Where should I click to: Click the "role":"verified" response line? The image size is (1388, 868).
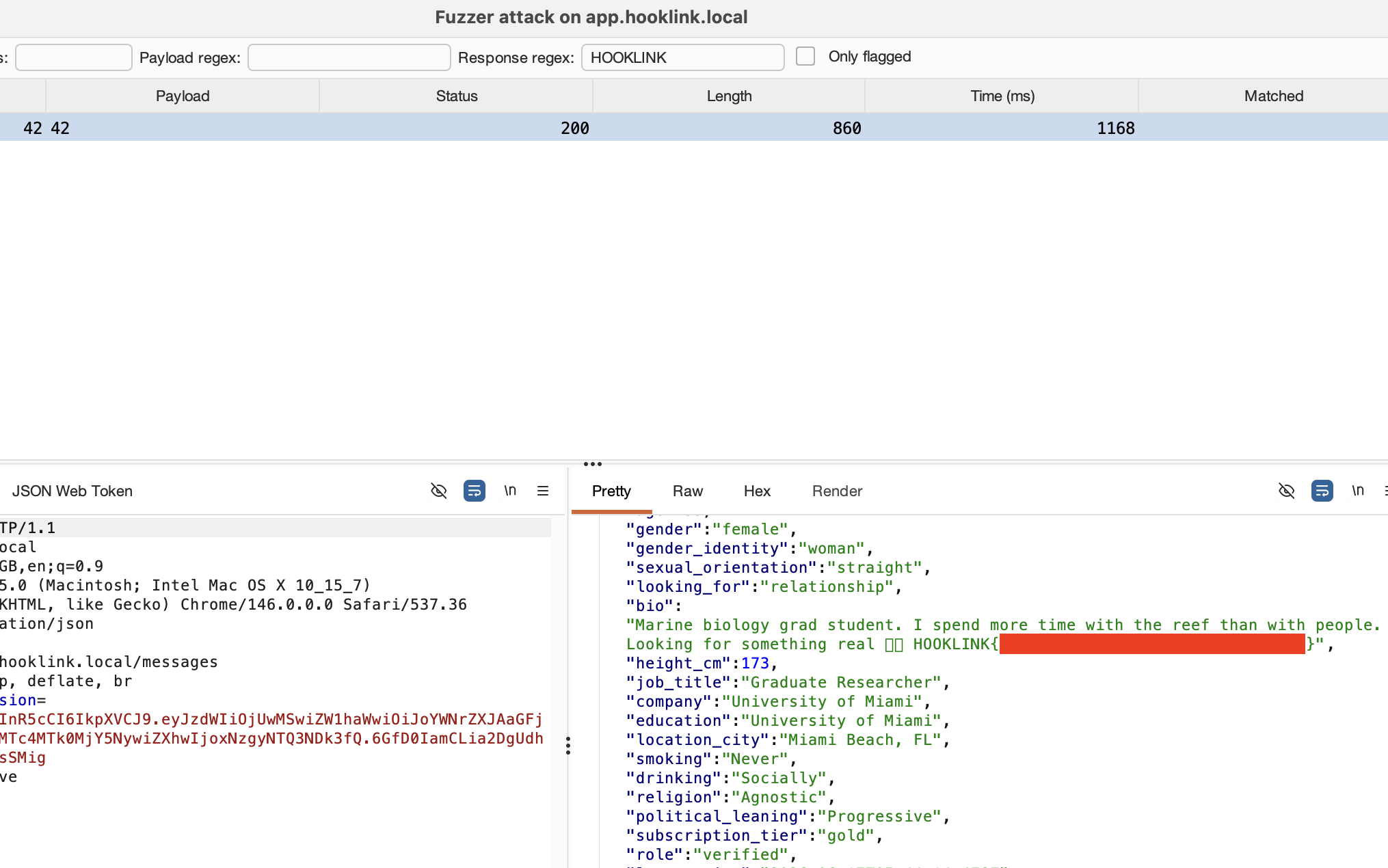point(712,854)
